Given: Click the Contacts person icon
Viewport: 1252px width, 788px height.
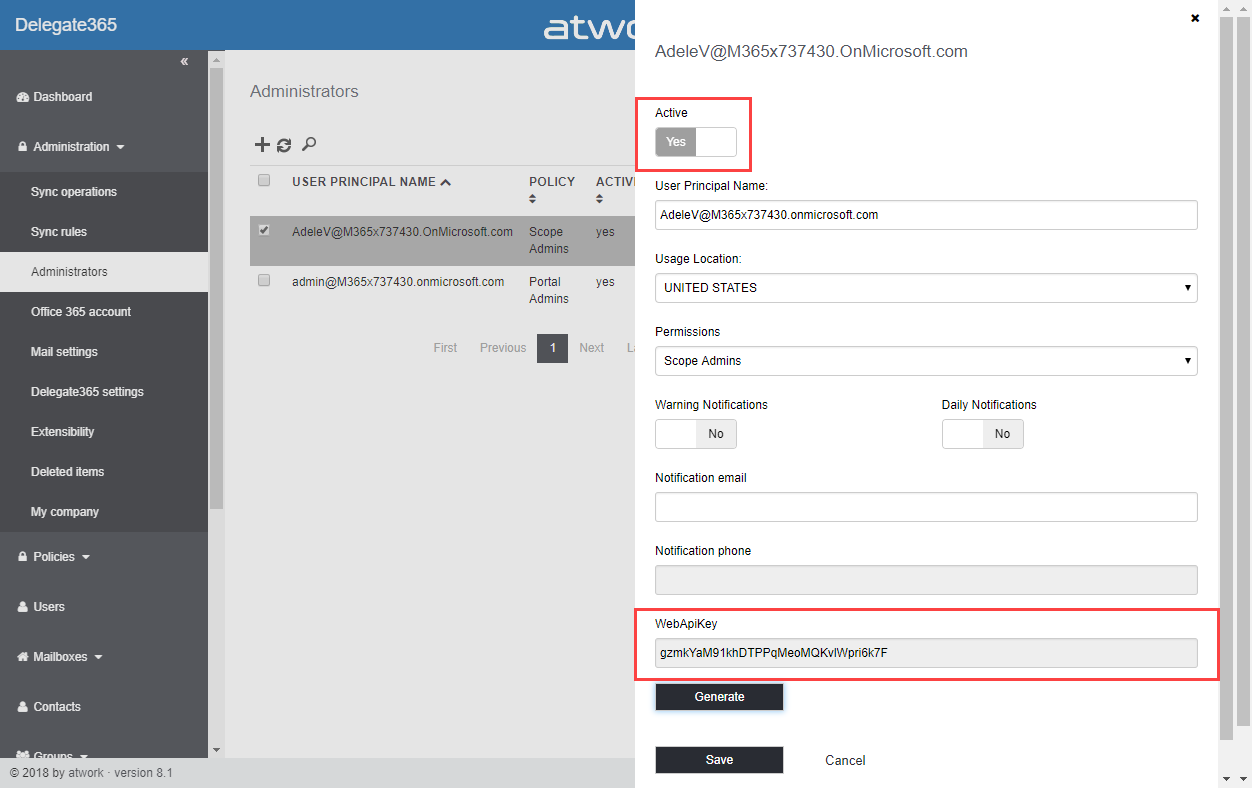Looking at the screenshot, I should click(23, 707).
